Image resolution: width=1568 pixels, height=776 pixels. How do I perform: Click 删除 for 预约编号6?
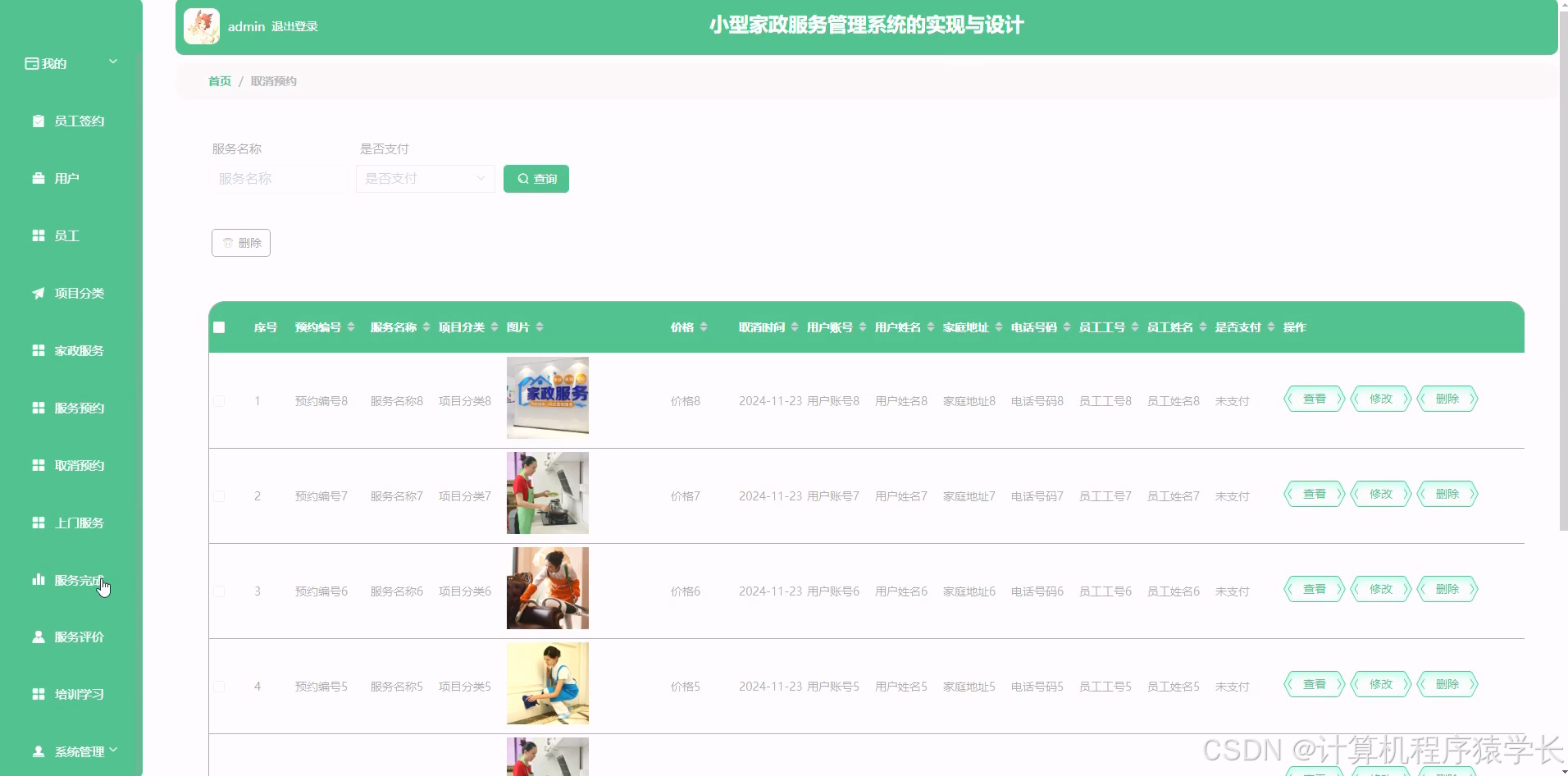(x=1447, y=589)
